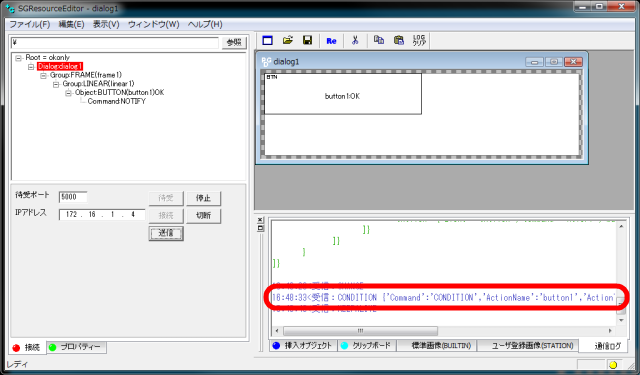Clear the log with LOG クリア icon
This screenshot has height=375, width=640.
[x=419, y=40]
